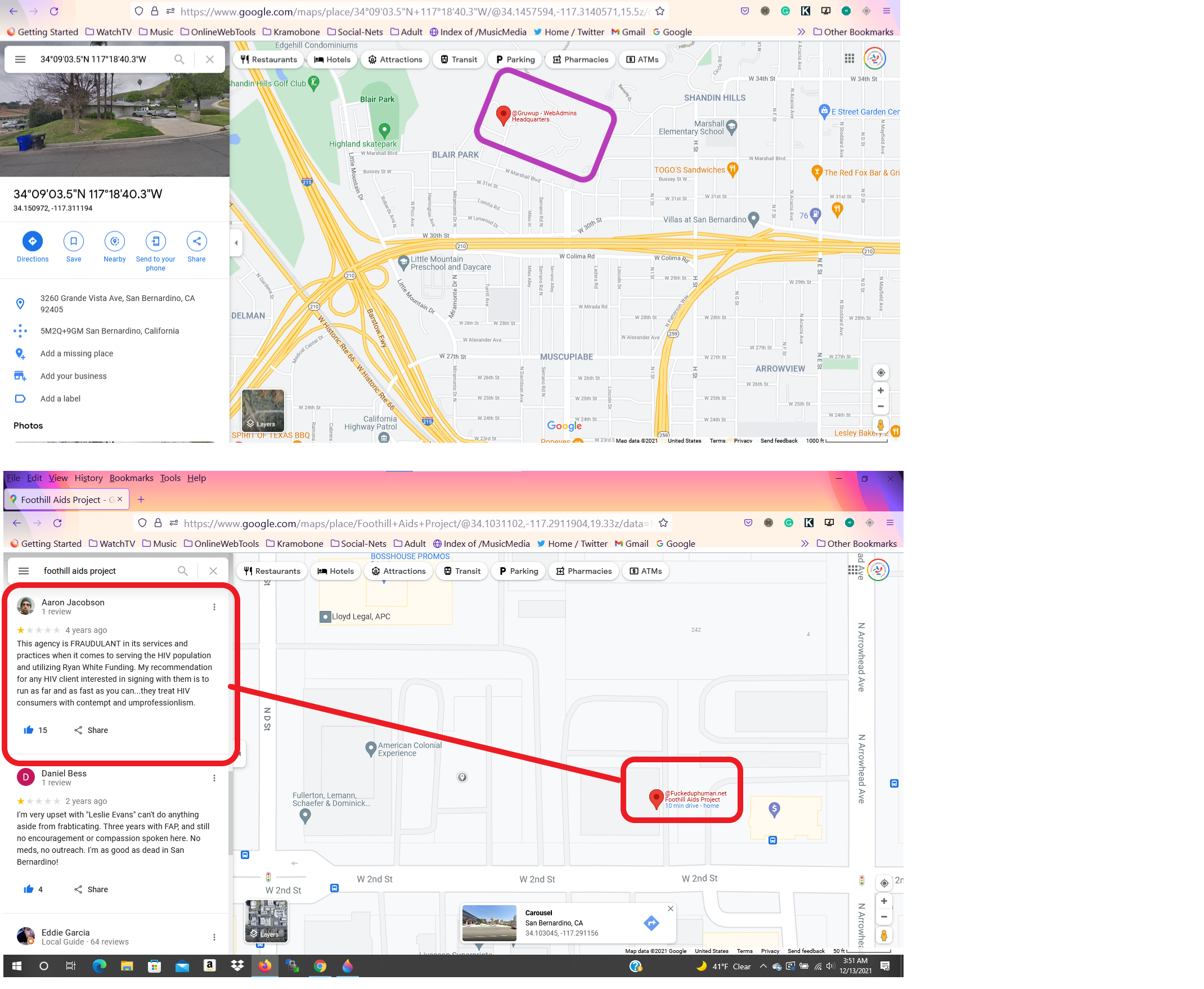The height and width of the screenshot is (989, 1204).
Task: Collapse the side panel in top Maps window
Action: pos(236,242)
